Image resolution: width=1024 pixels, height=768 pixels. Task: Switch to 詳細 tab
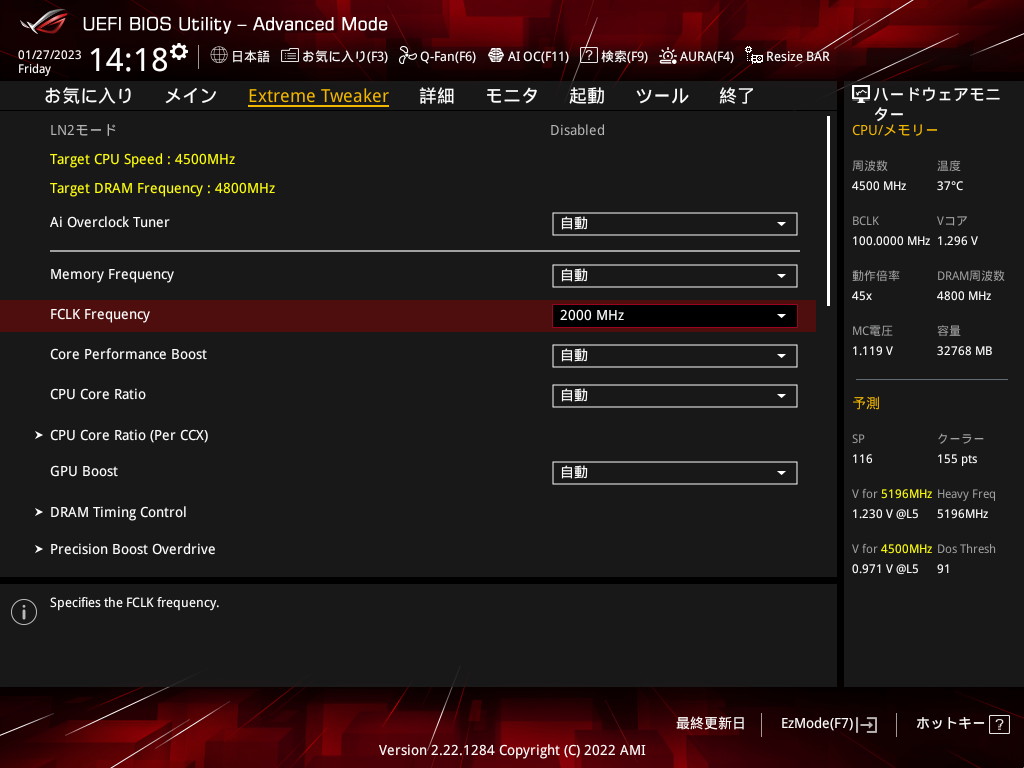click(x=437, y=96)
